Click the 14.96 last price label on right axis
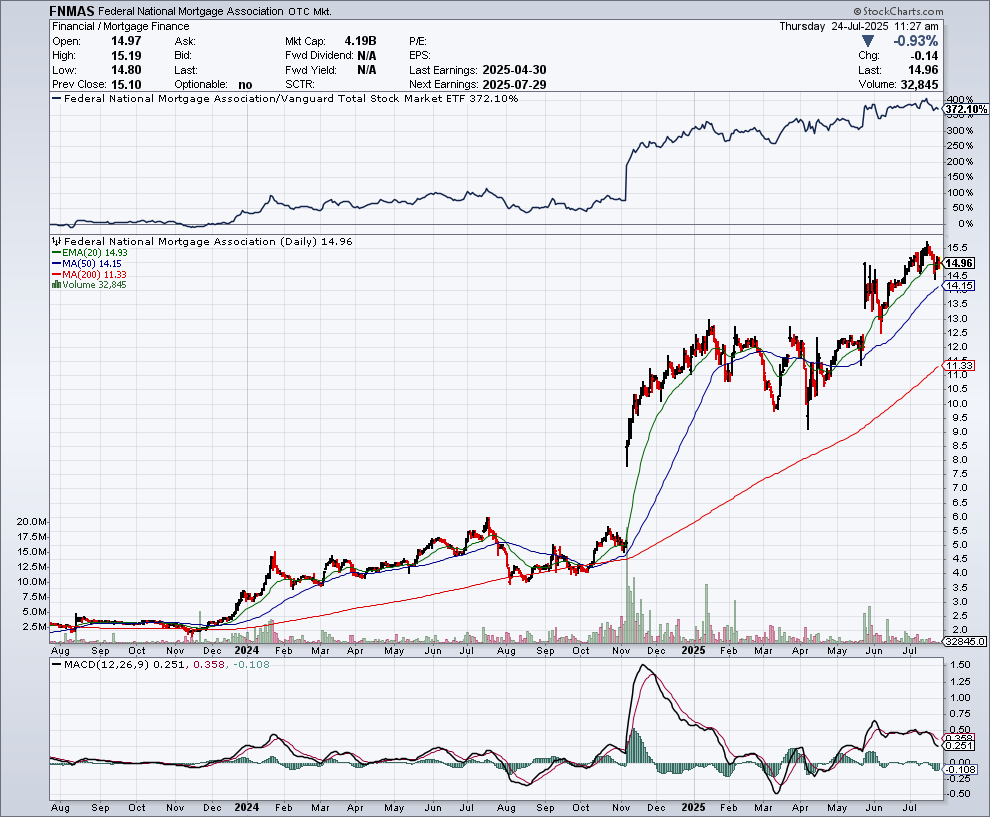The width and height of the screenshot is (990, 817). click(959, 265)
